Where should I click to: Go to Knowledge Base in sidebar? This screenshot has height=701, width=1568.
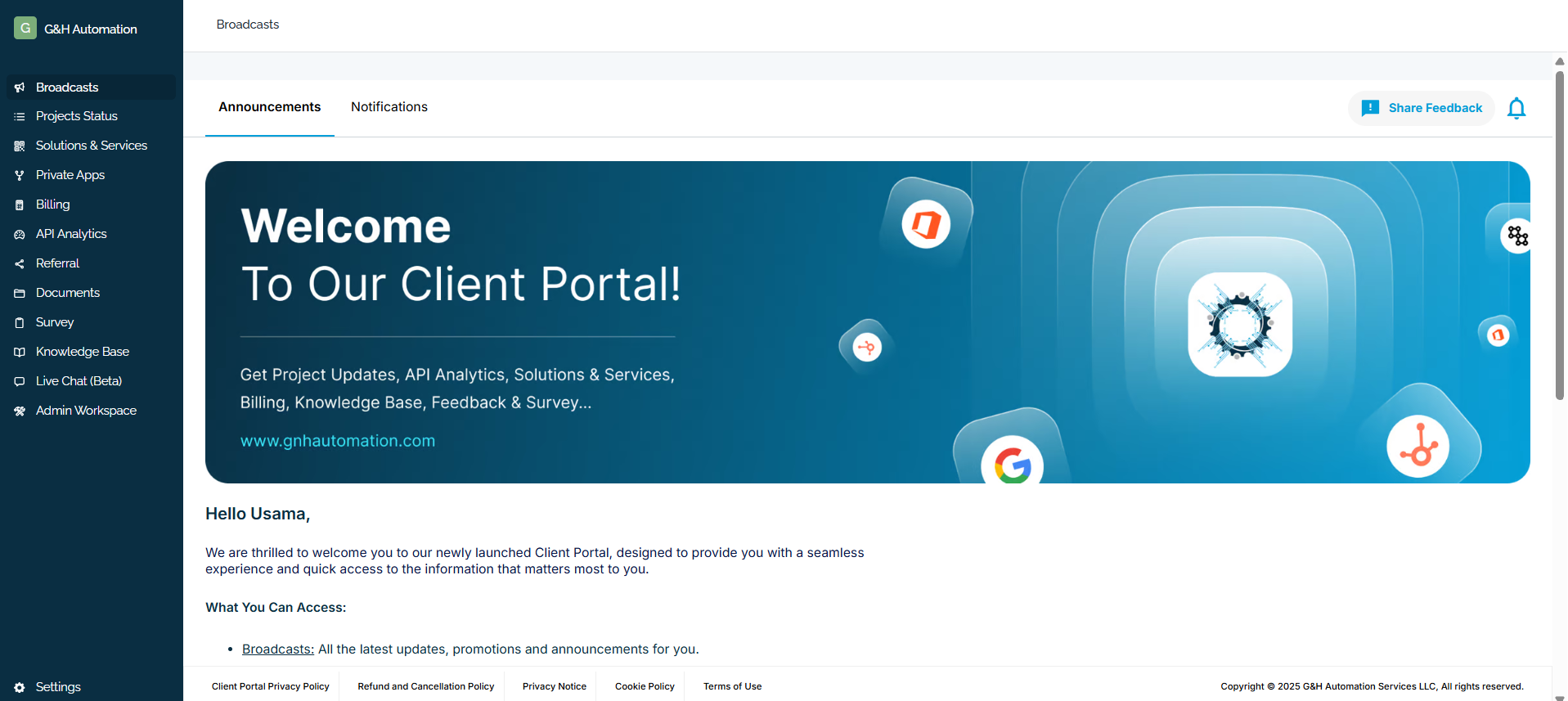tap(82, 352)
